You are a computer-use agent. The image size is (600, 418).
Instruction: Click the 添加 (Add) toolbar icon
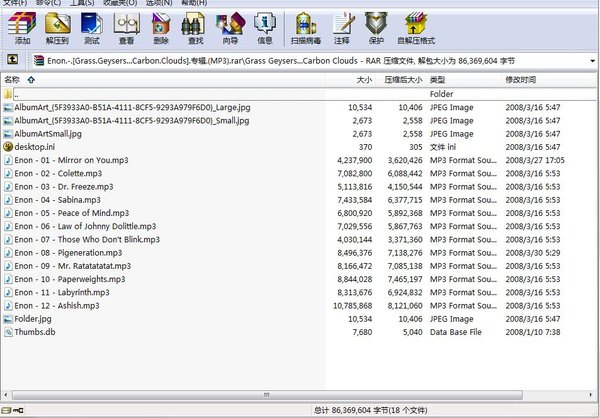pyautogui.click(x=22, y=28)
